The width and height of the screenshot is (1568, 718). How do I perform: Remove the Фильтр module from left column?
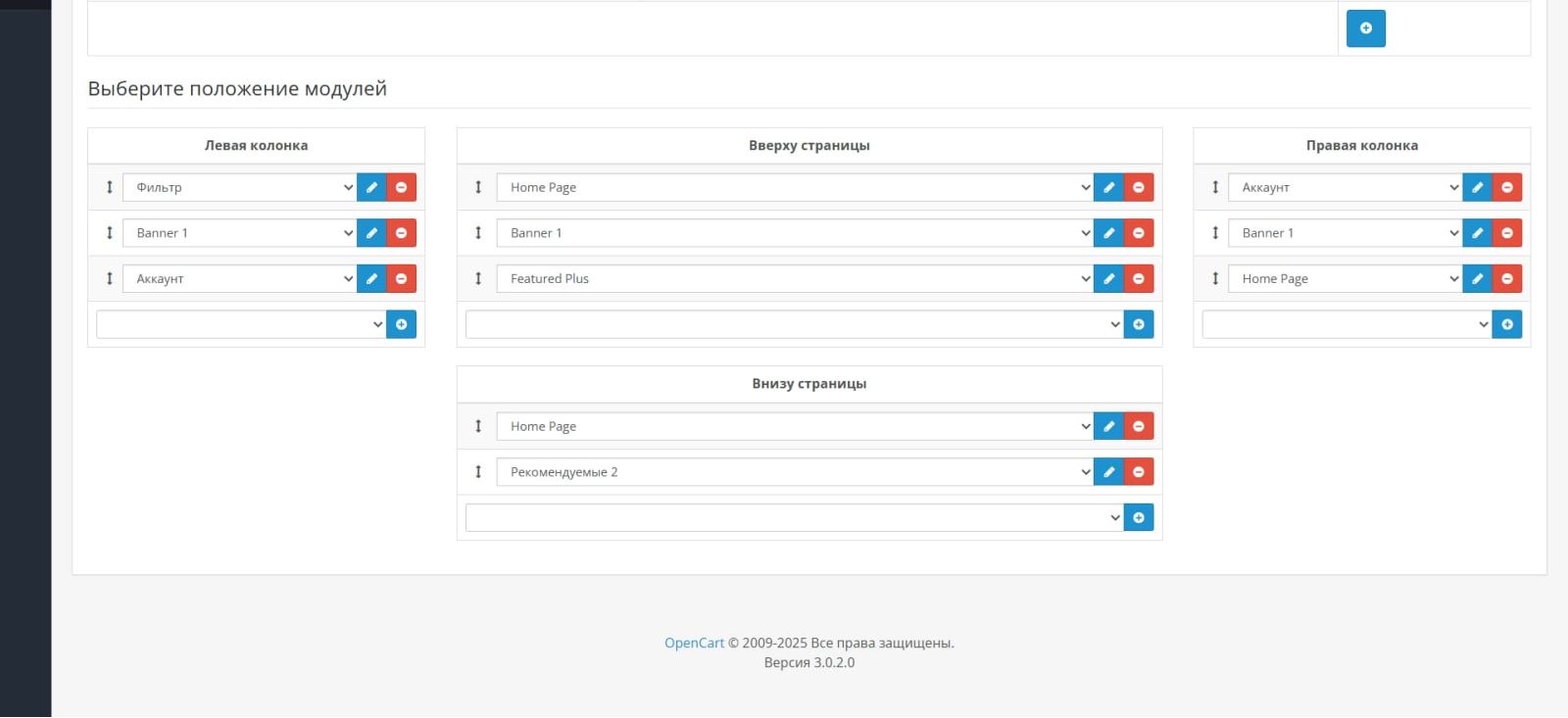(402, 187)
